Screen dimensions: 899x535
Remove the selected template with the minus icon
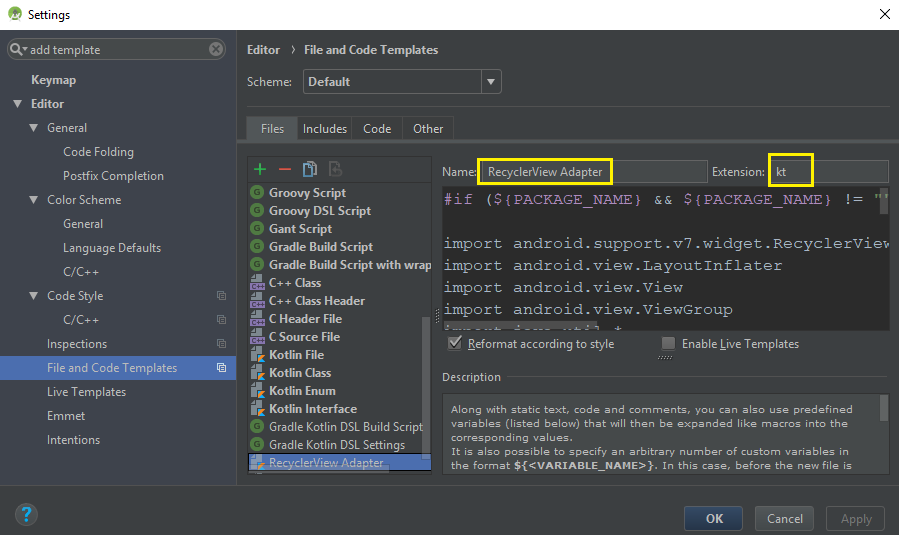[285, 169]
